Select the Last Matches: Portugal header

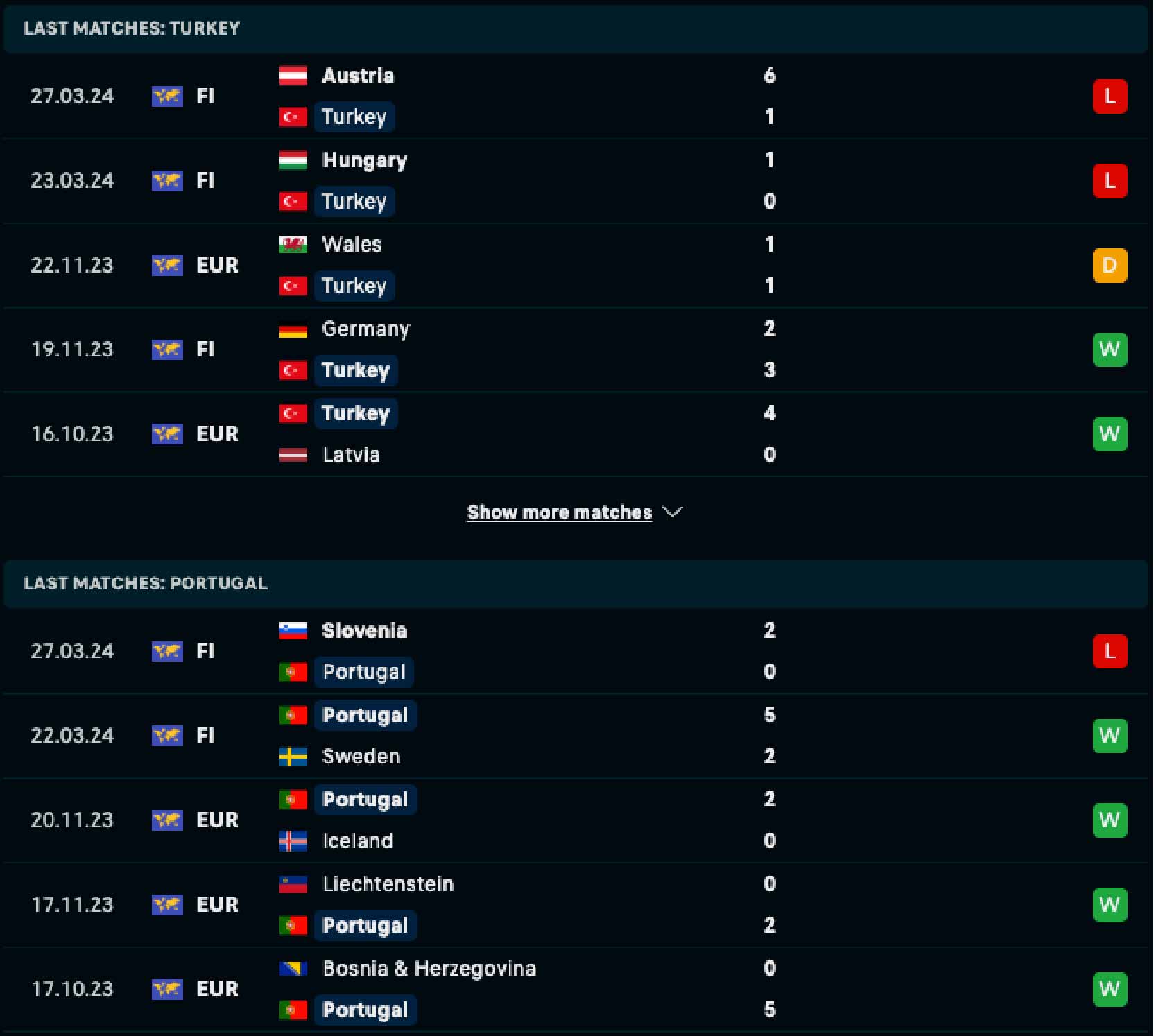[x=146, y=583]
